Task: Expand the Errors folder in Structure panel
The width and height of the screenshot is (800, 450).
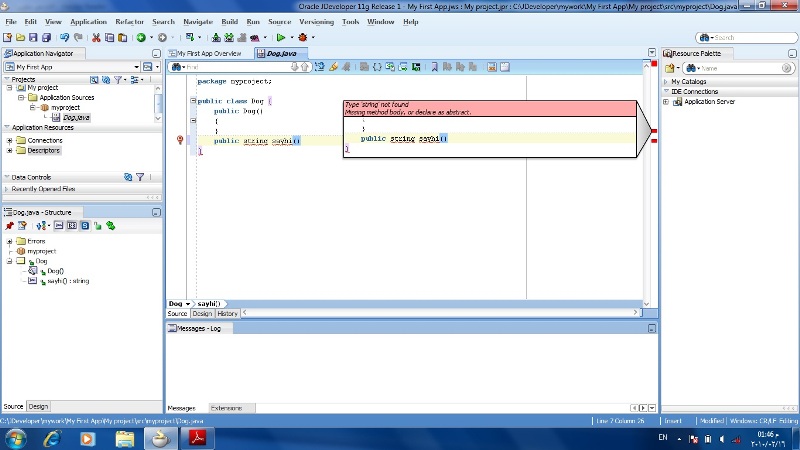Action: [x=9, y=241]
